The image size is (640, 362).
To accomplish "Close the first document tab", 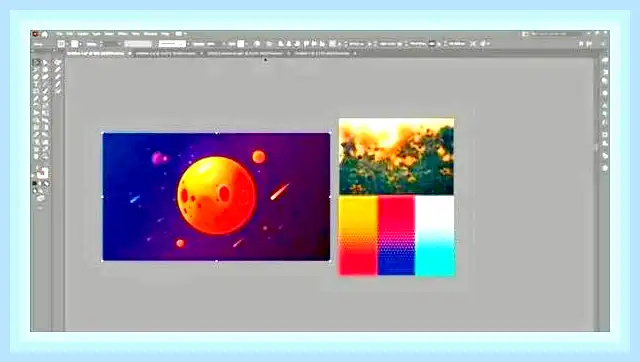I will (x=130, y=53).
